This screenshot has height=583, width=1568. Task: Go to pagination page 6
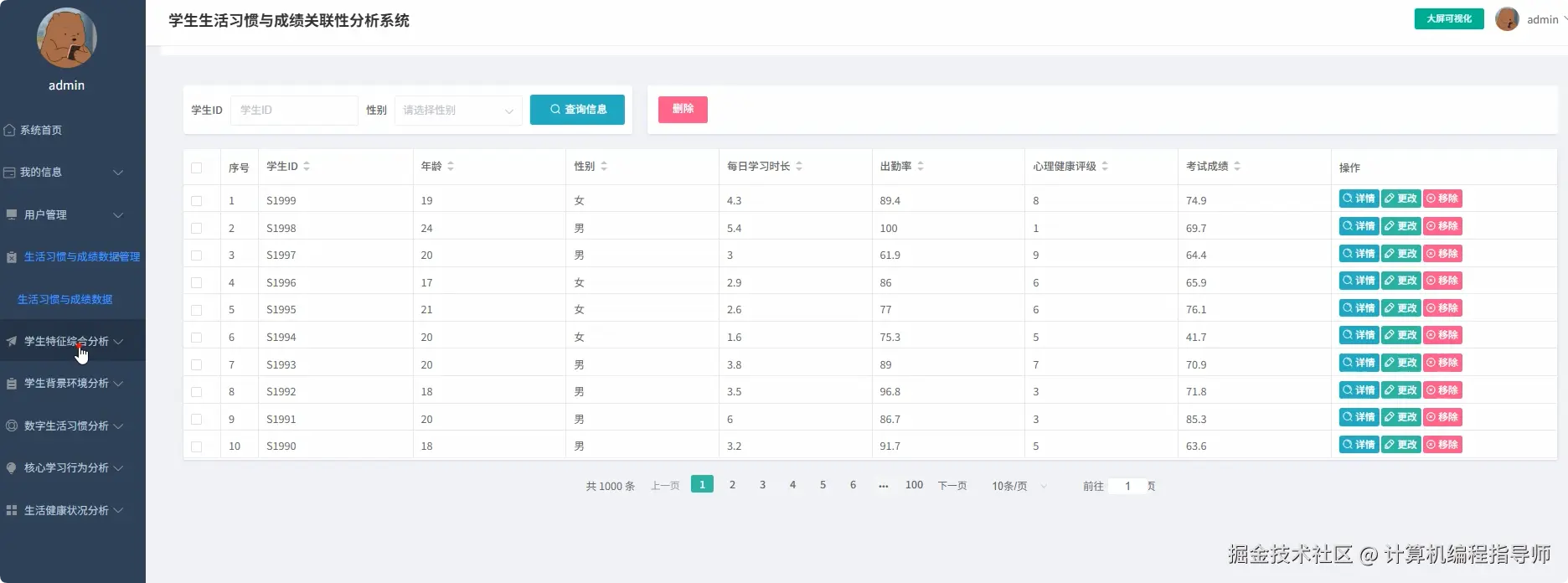pyautogui.click(x=853, y=484)
